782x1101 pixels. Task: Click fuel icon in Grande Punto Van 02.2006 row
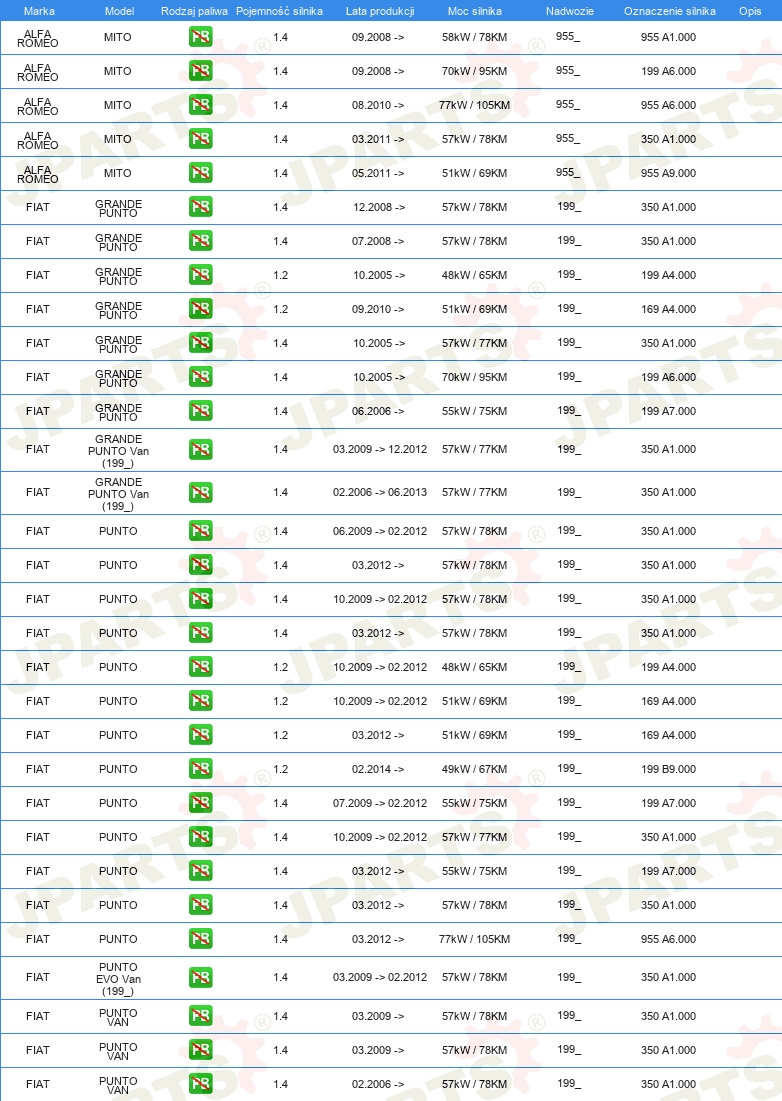pyautogui.click(x=201, y=492)
